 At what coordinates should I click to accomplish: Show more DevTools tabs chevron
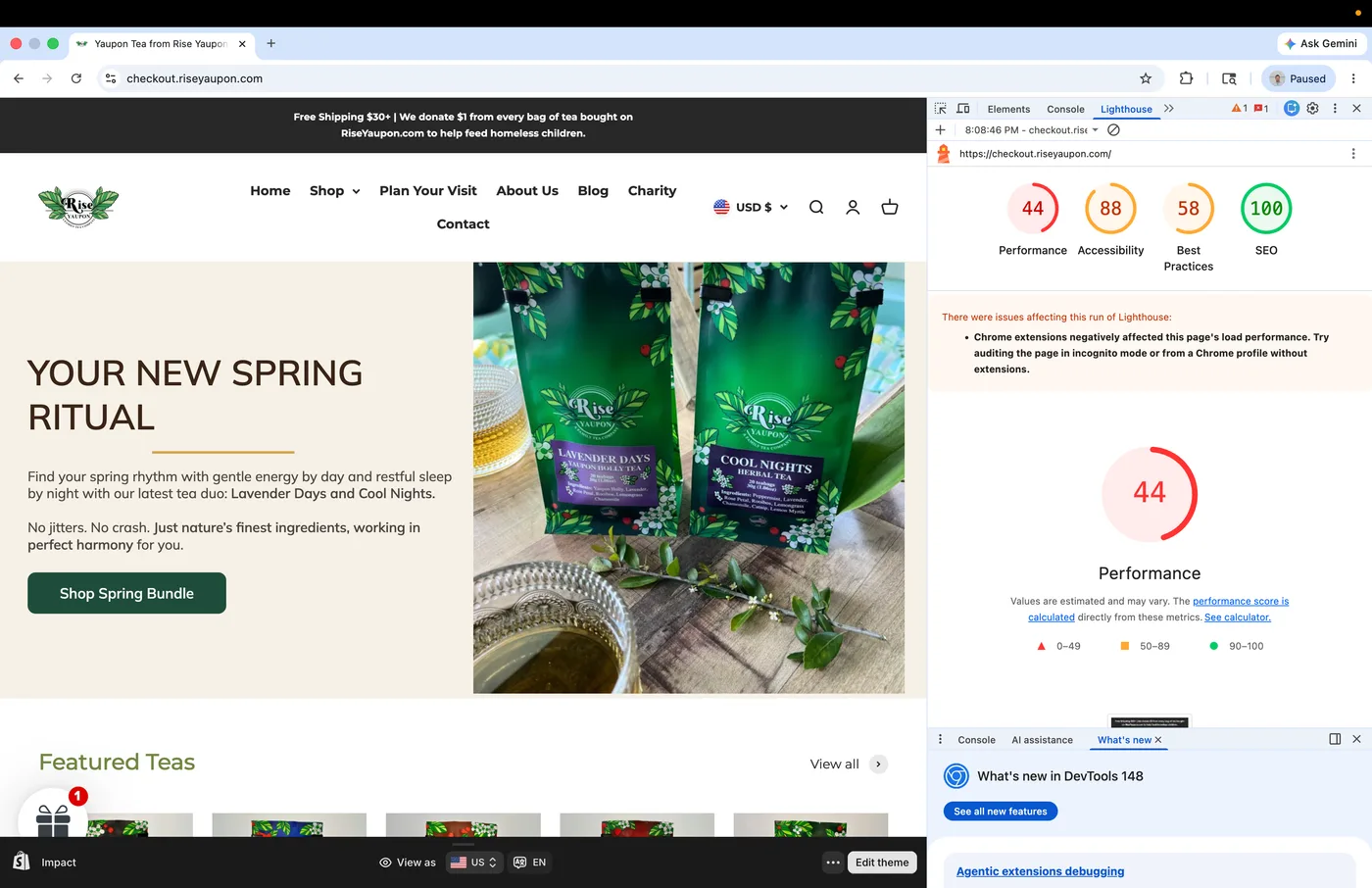pyautogui.click(x=1169, y=109)
